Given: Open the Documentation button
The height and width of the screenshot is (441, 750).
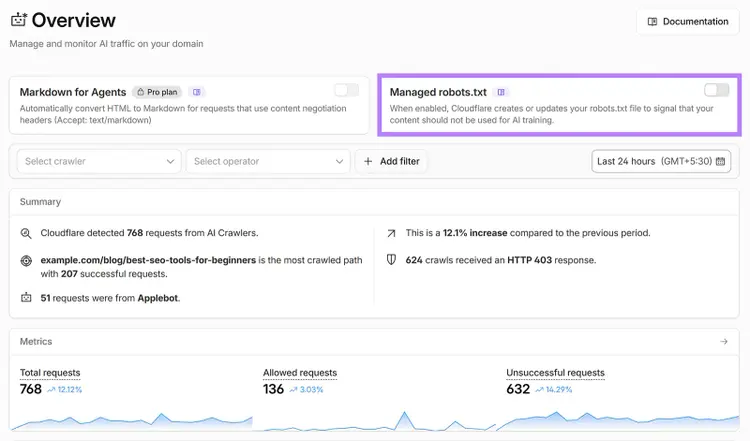Looking at the screenshot, I should (688, 22).
